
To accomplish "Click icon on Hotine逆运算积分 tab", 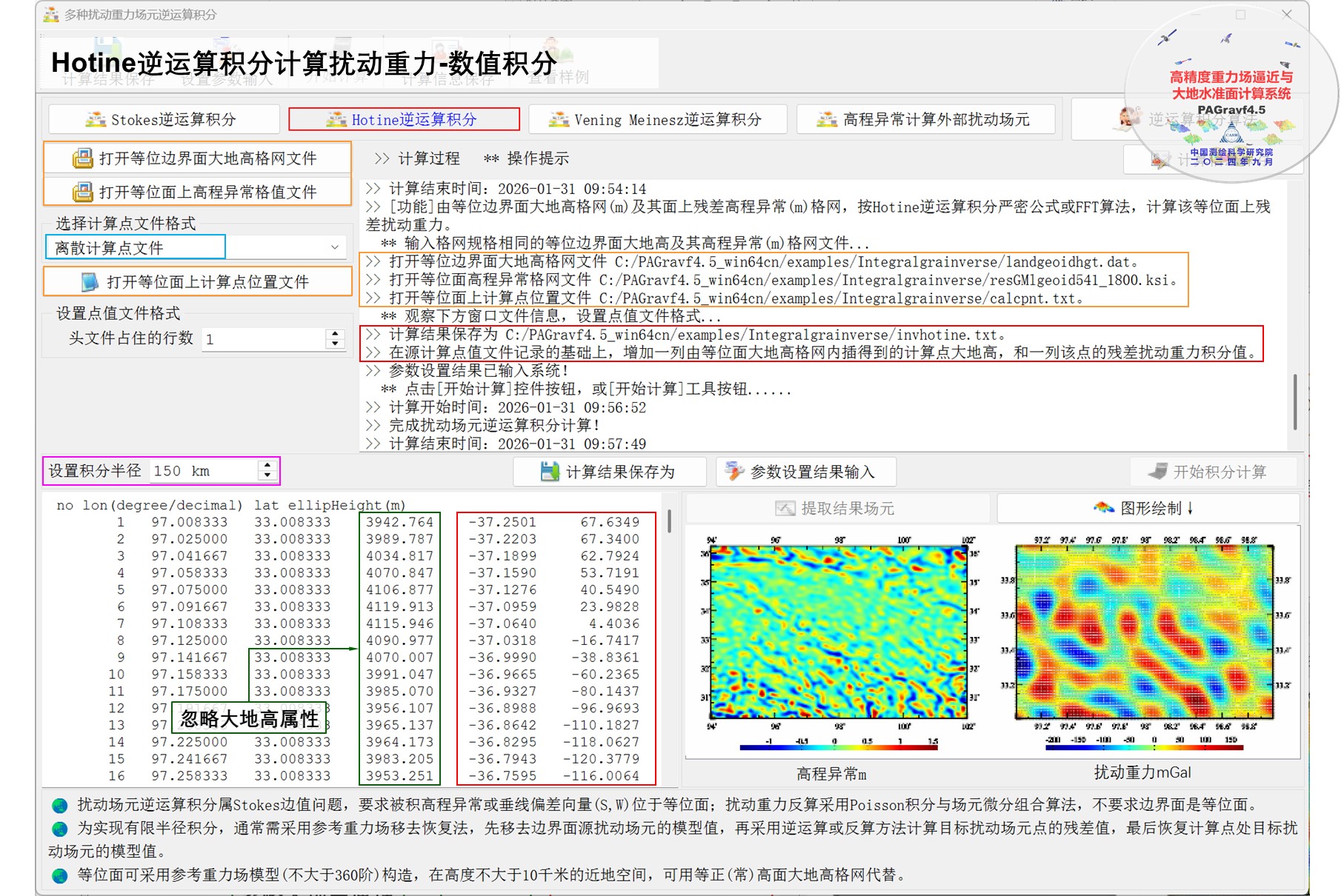I will (x=336, y=119).
